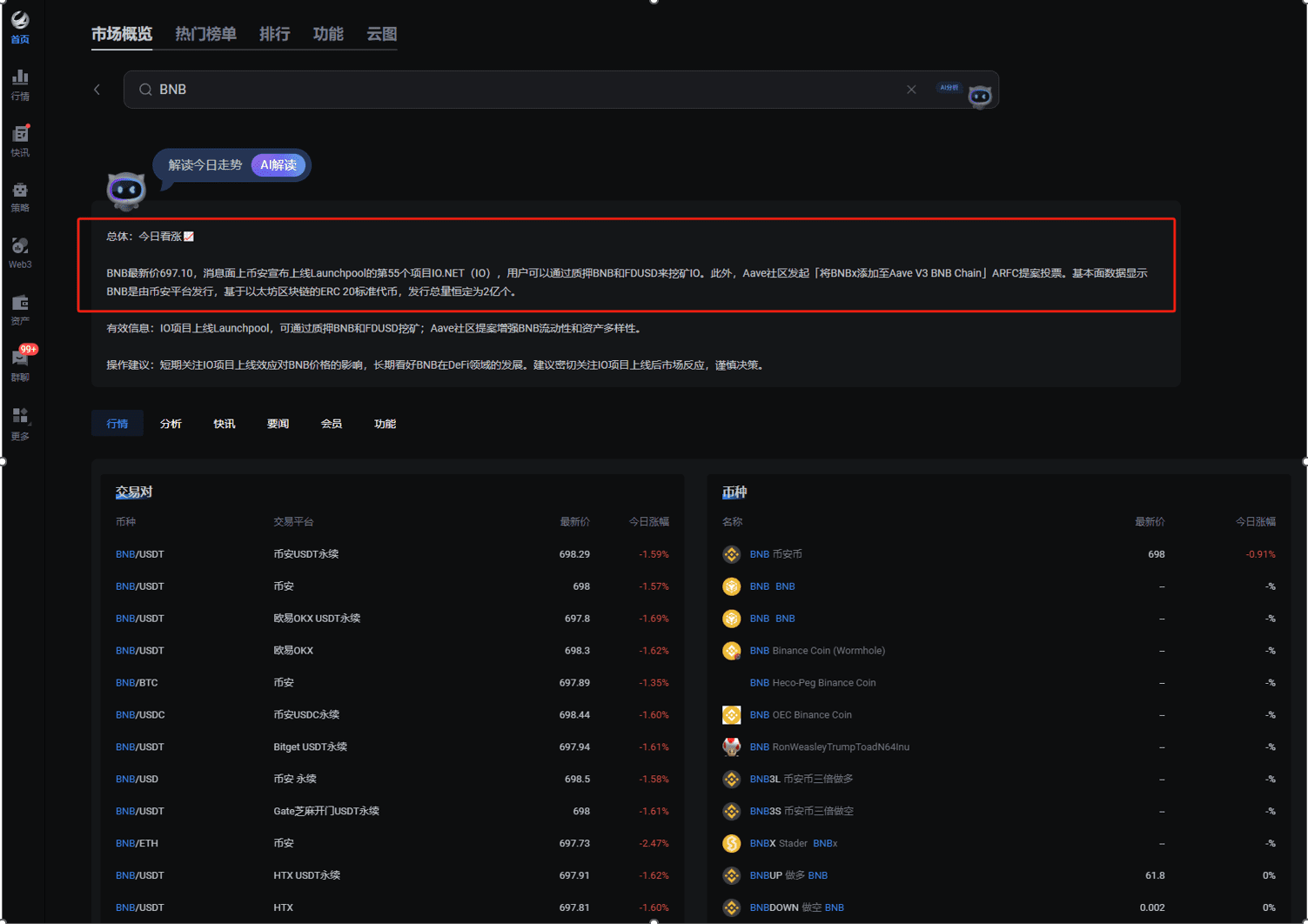This screenshot has width=1308, height=924.
Task: Open the Web3 sidebar icon
Action: [20, 253]
